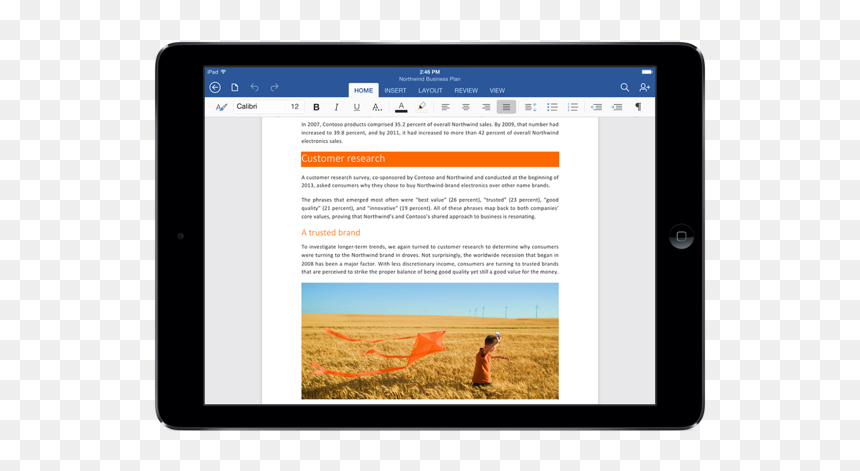This screenshot has width=860, height=471.
Task: Increase paragraph indent
Action: click(x=617, y=107)
